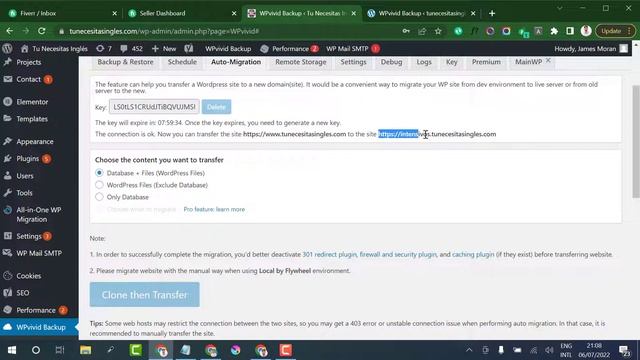Switch to the Debug tab

(x=391, y=62)
